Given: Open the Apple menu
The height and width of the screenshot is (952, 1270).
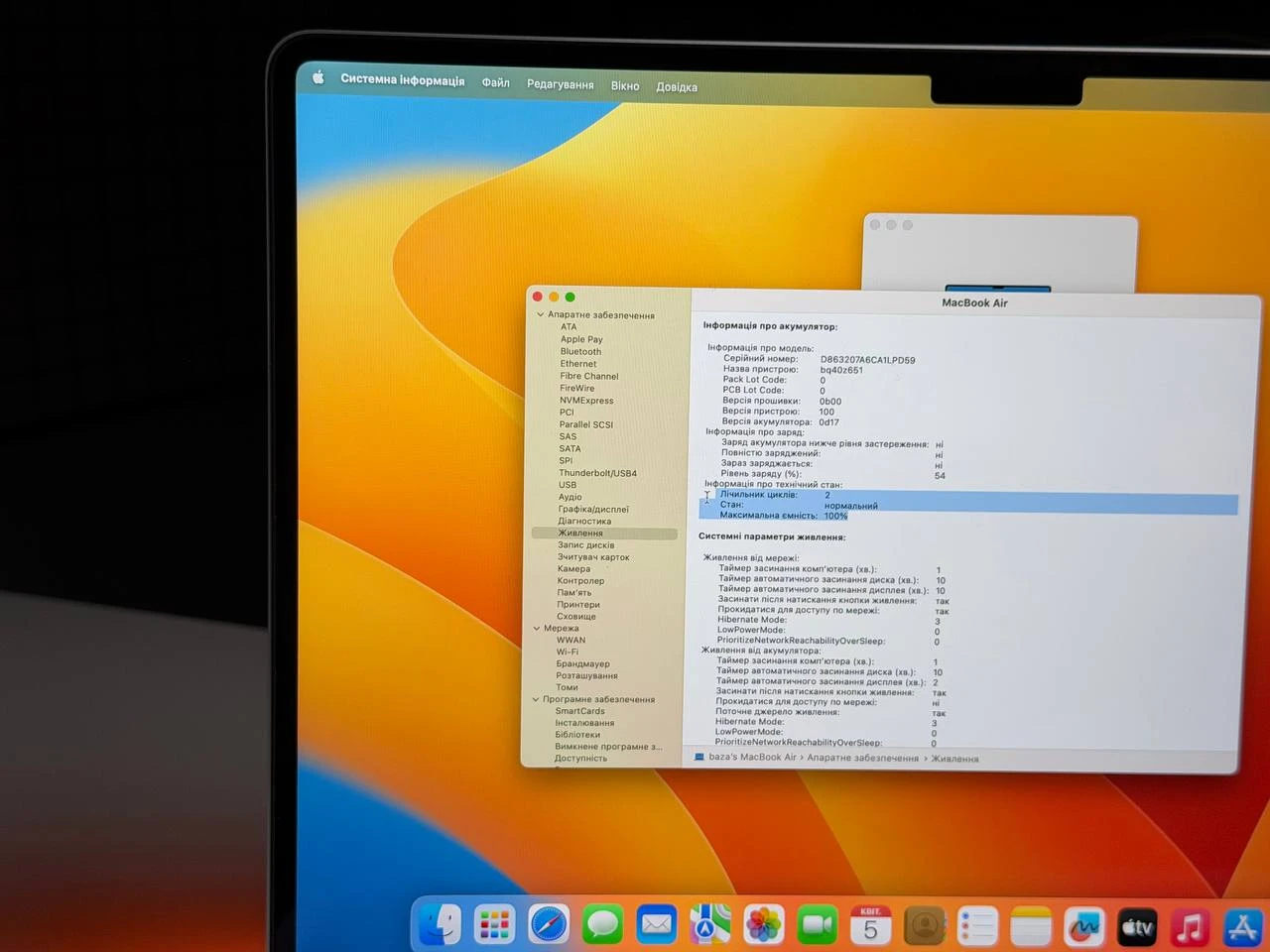Looking at the screenshot, I should pyautogui.click(x=318, y=77).
